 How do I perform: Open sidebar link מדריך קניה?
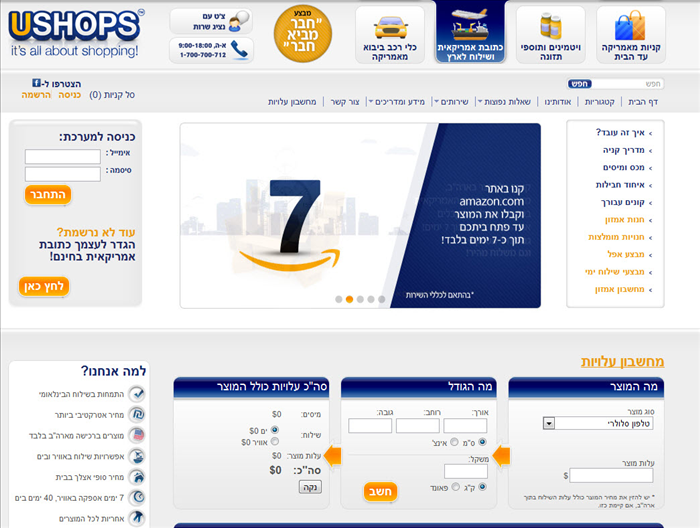click(x=623, y=150)
